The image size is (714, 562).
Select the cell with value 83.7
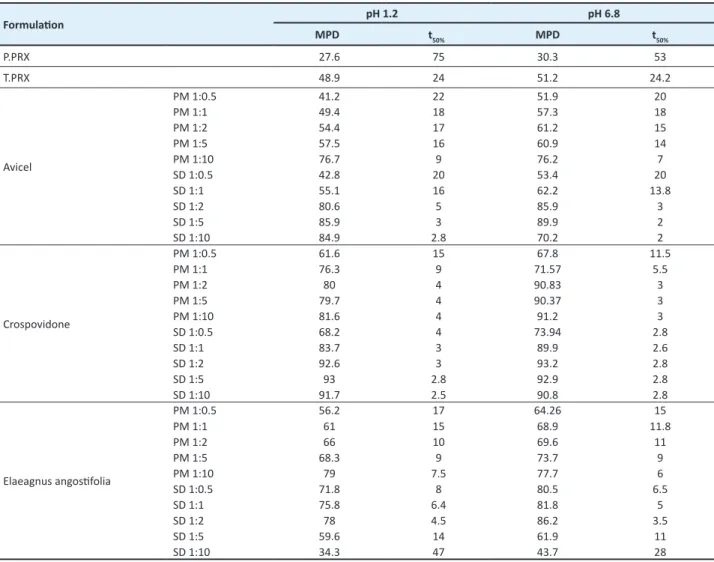pyautogui.click(x=329, y=348)
